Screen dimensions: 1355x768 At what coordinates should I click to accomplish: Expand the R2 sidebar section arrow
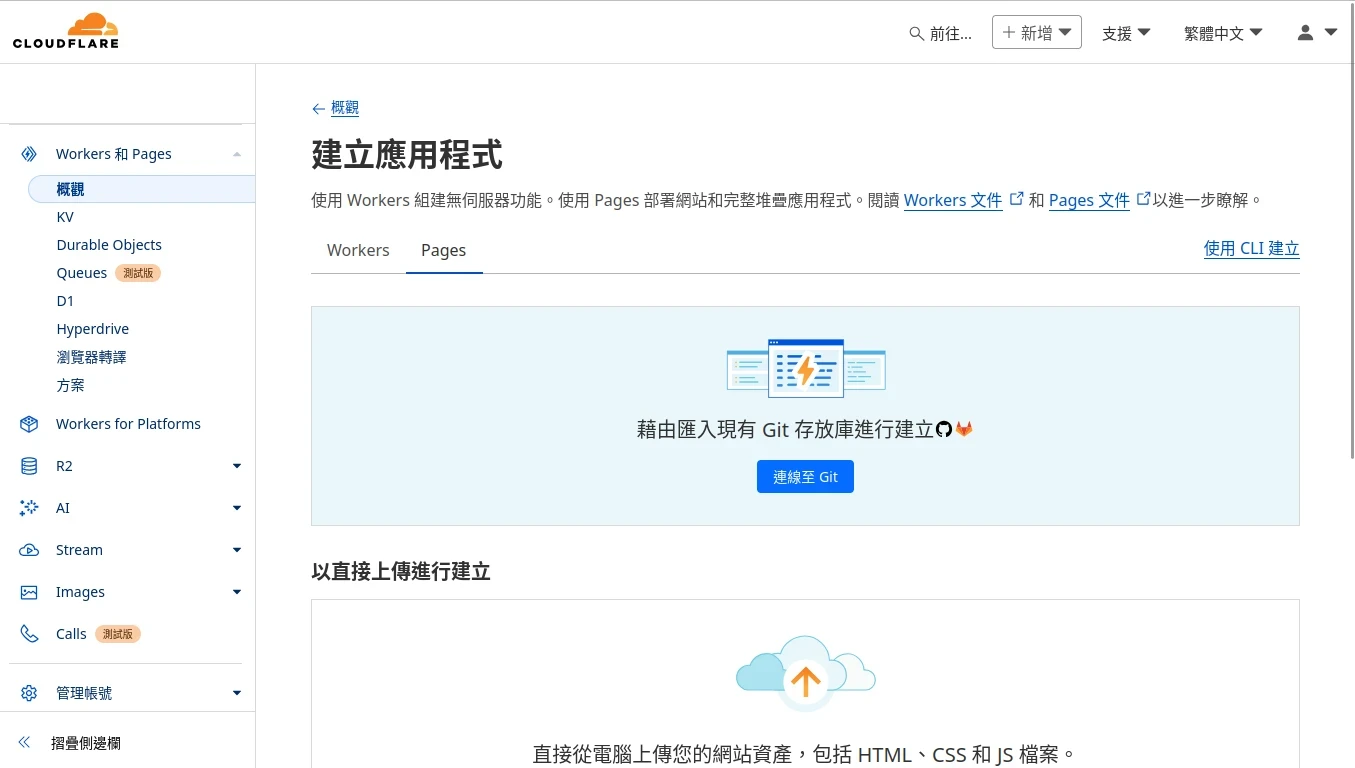tap(236, 466)
